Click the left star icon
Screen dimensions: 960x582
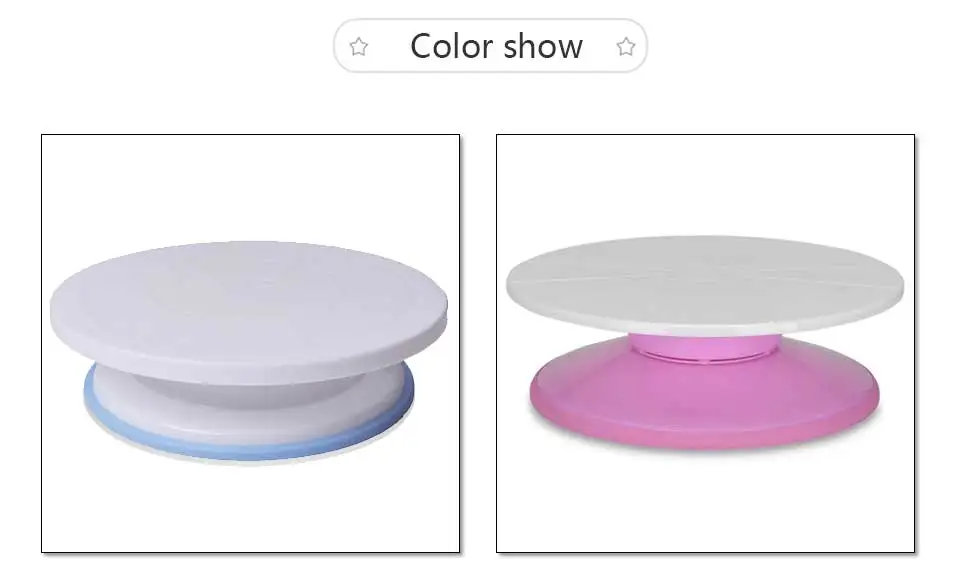tap(359, 47)
